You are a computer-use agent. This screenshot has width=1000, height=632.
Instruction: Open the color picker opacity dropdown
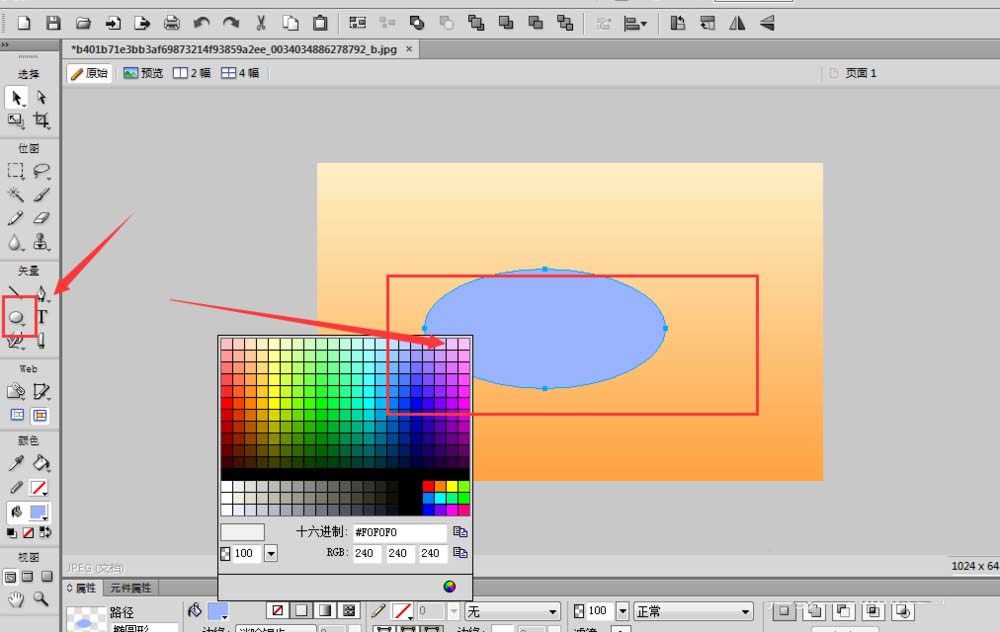pyautogui.click(x=271, y=553)
